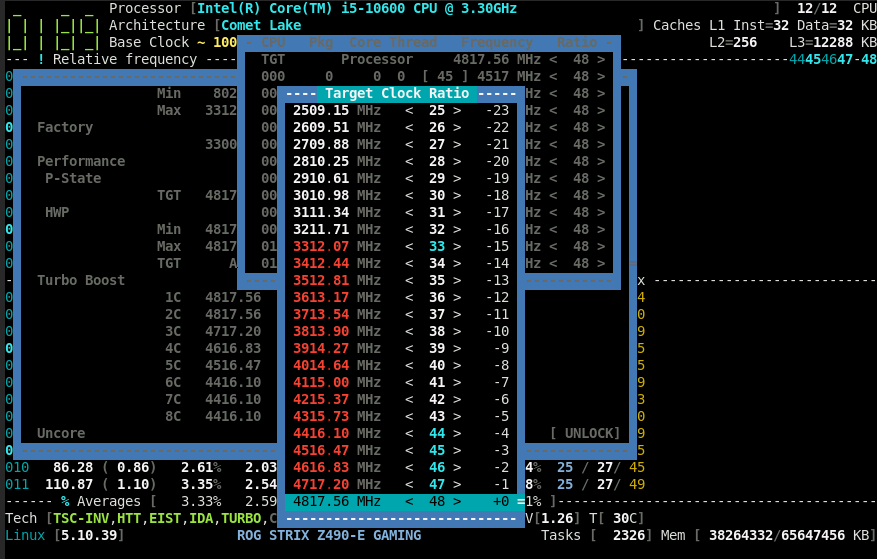Click the IDA tech flag
The width and height of the screenshot is (877, 559).
(201, 518)
